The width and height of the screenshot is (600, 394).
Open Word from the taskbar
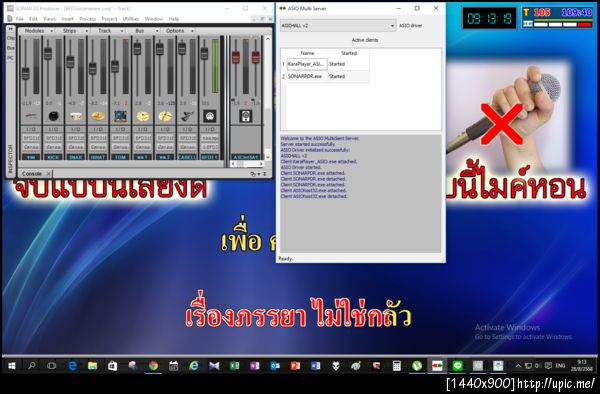(x=316, y=366)
